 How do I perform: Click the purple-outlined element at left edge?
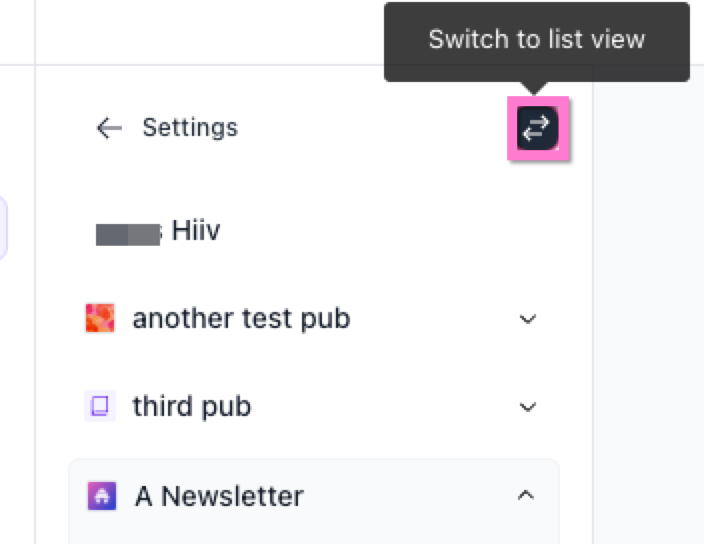[x=3, y=228]
